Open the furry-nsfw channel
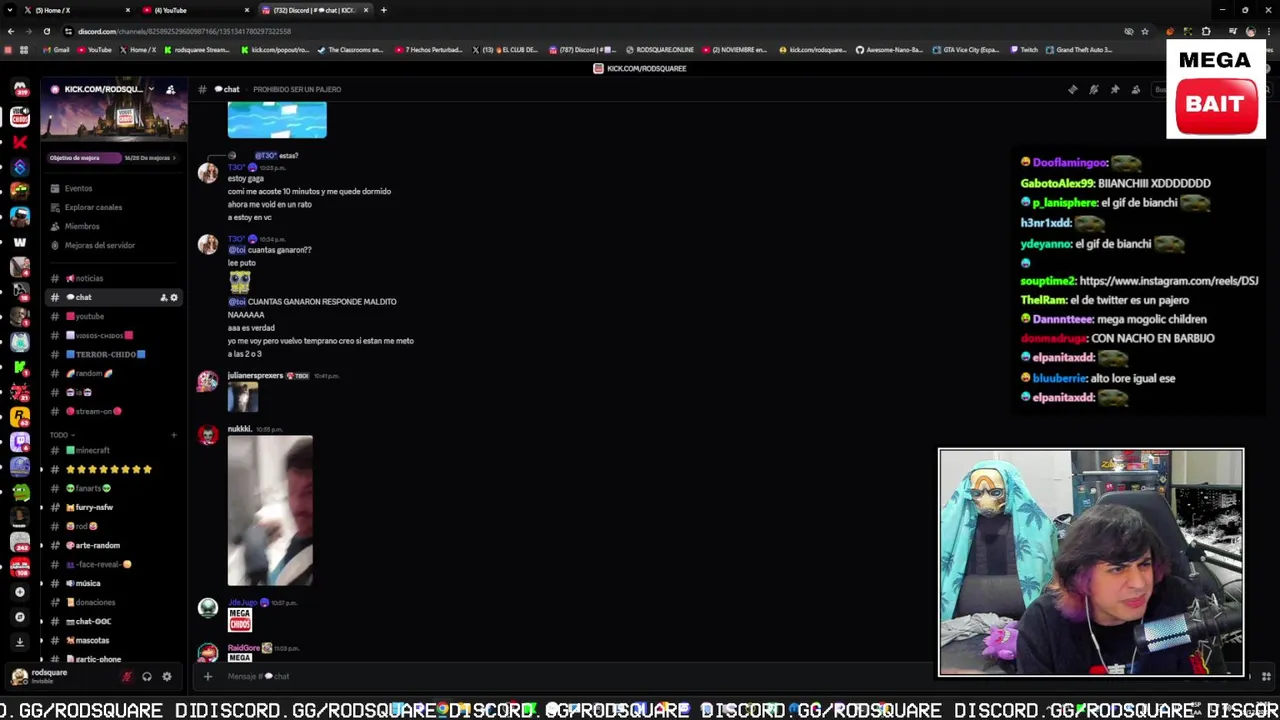This screenshot has height=720, width=1280. click(x=112, y=507)
